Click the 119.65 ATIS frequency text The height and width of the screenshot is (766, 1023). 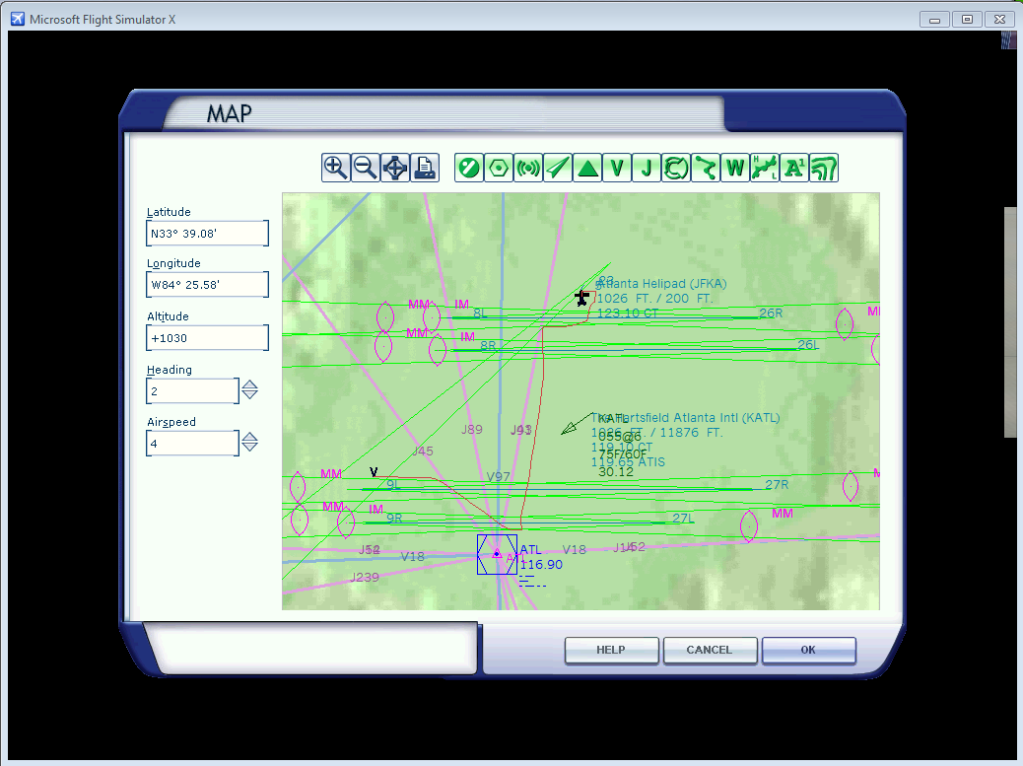(x=628, y=462)
